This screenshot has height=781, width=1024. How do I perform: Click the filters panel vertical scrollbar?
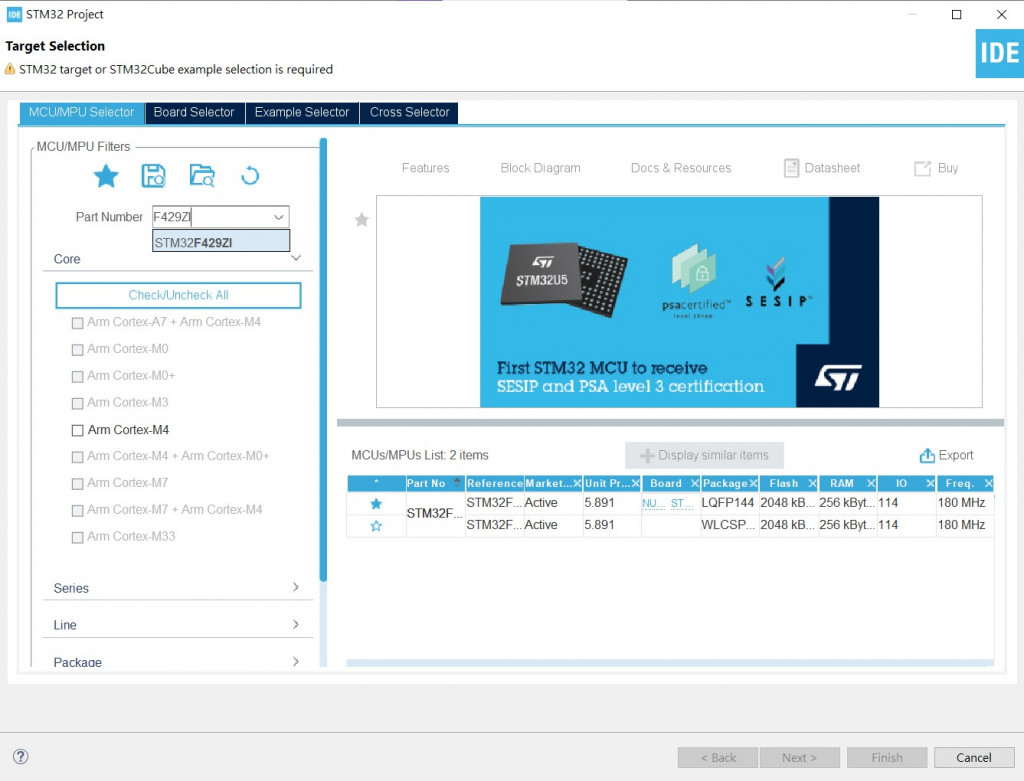click(323, 359)
